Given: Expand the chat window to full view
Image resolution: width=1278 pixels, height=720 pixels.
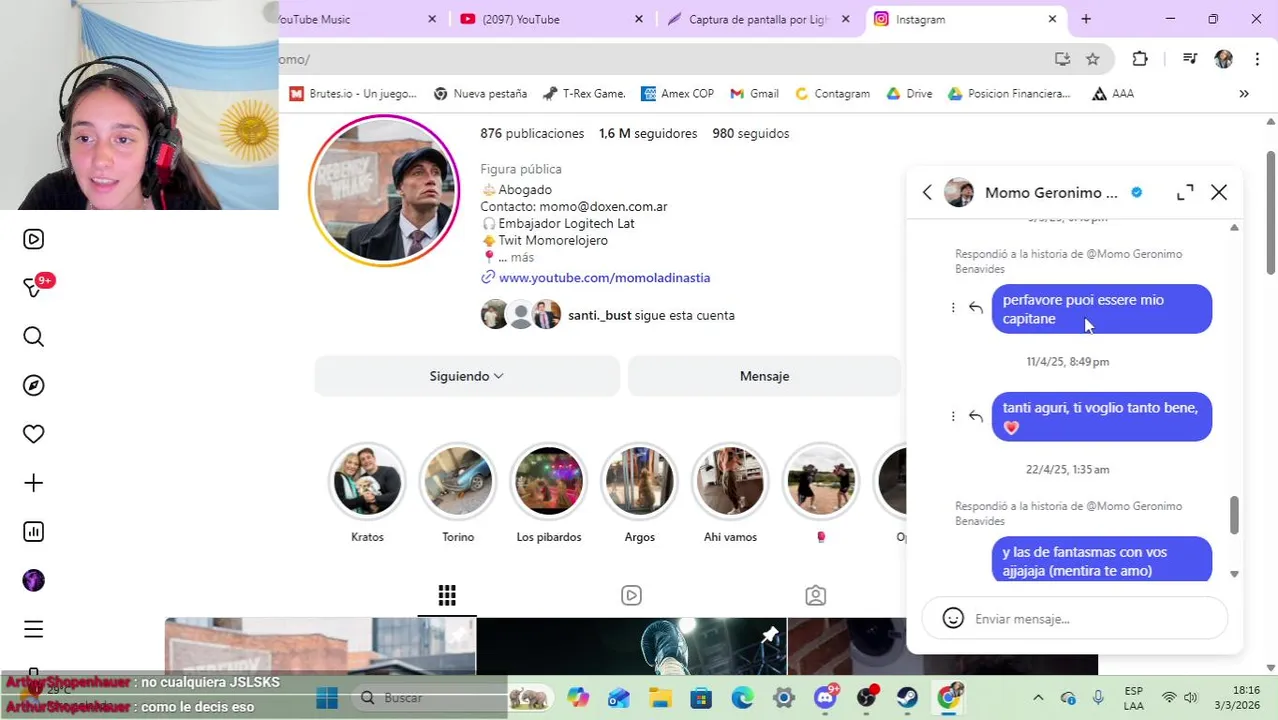Looking at the screenshot, I should pyautogui.click(x=1185, y=192).
